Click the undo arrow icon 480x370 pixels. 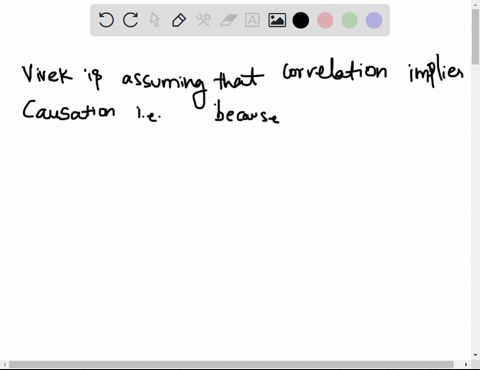pyautogui.click(x=106, y=20)
